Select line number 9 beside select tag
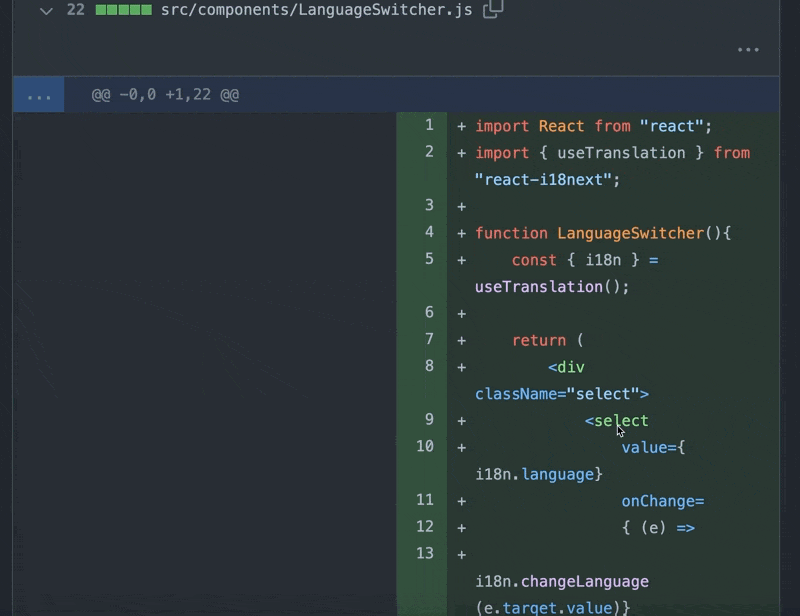 (x=429, y=420)
